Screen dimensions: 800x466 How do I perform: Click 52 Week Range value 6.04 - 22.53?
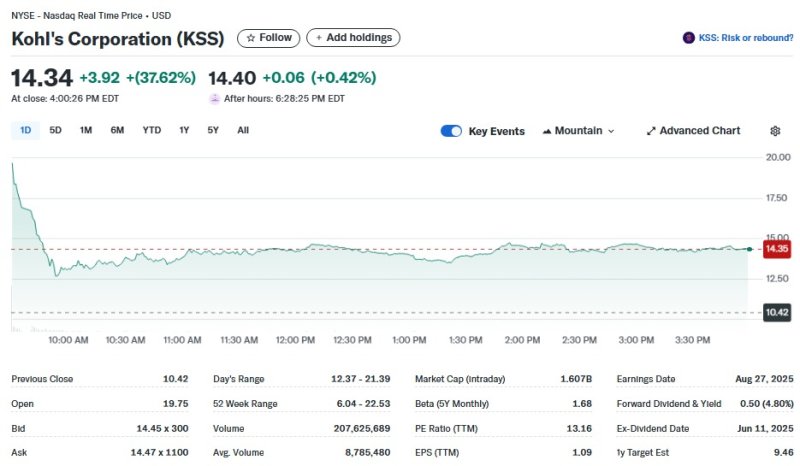coord(363,404)
